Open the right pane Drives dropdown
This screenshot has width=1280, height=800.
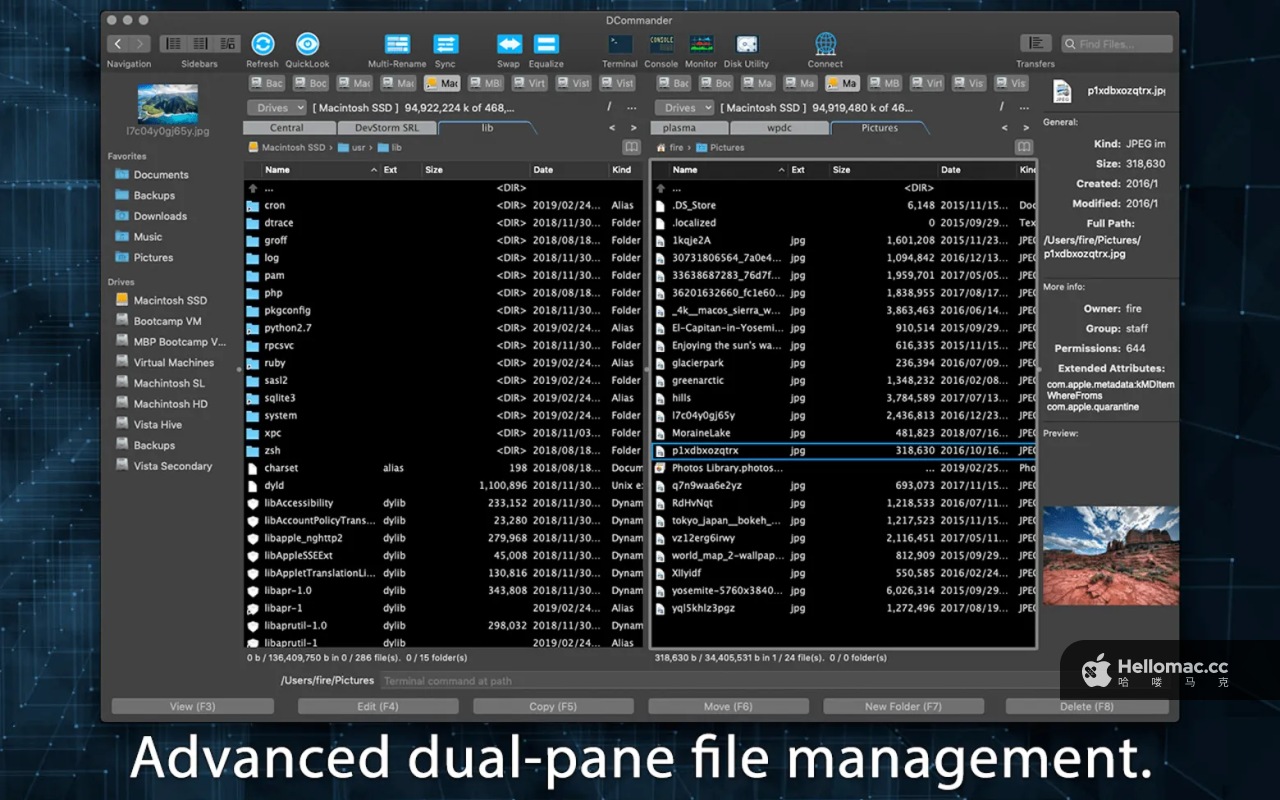[685, 107]
